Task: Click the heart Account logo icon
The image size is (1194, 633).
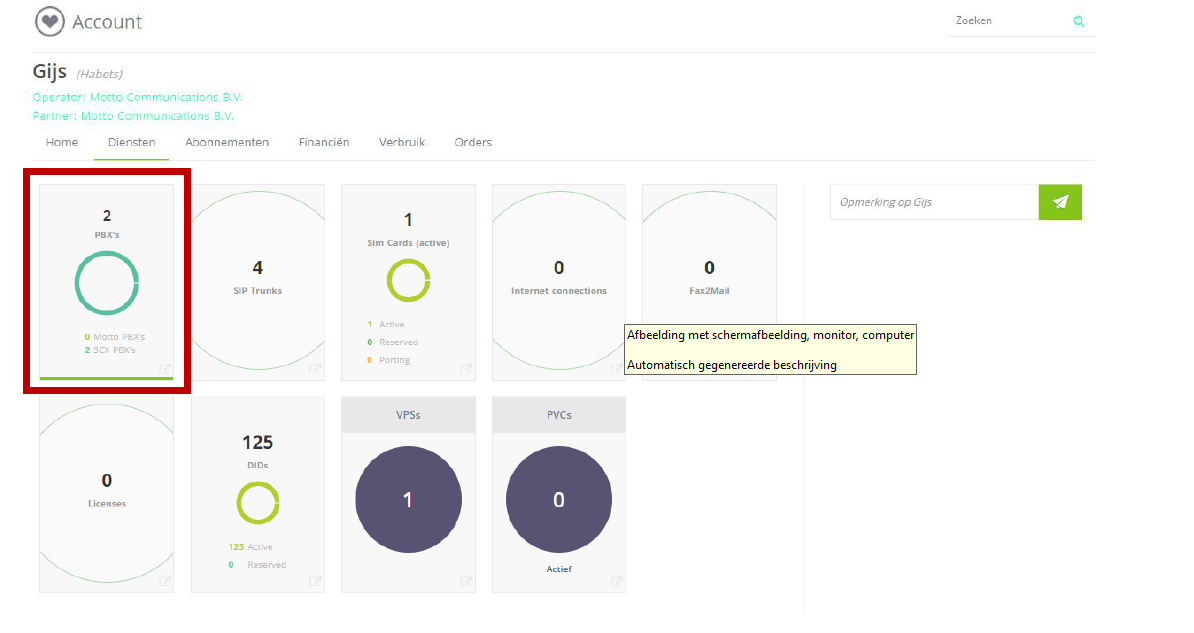Action: [x=49, y=21]
